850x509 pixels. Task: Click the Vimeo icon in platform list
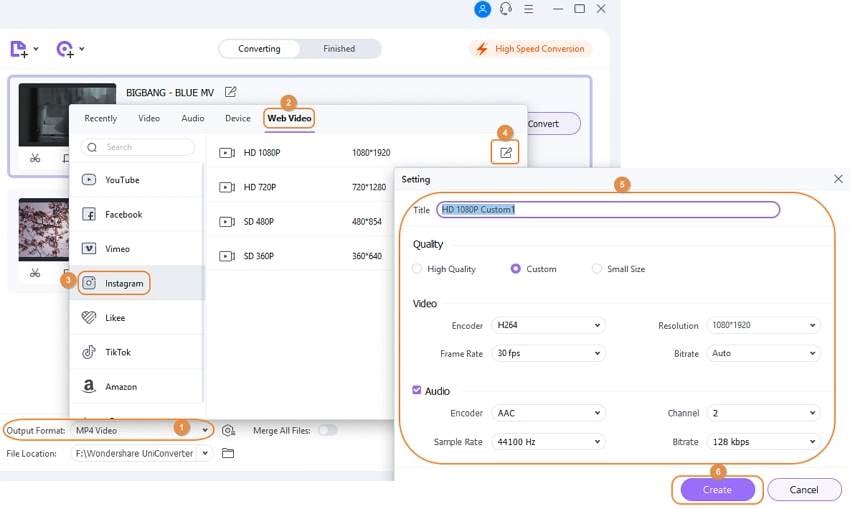point(89,248)
